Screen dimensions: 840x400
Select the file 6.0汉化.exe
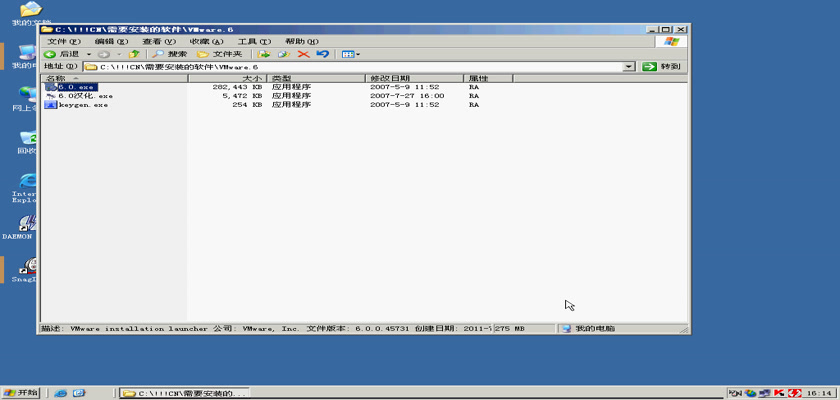point(86,96)
